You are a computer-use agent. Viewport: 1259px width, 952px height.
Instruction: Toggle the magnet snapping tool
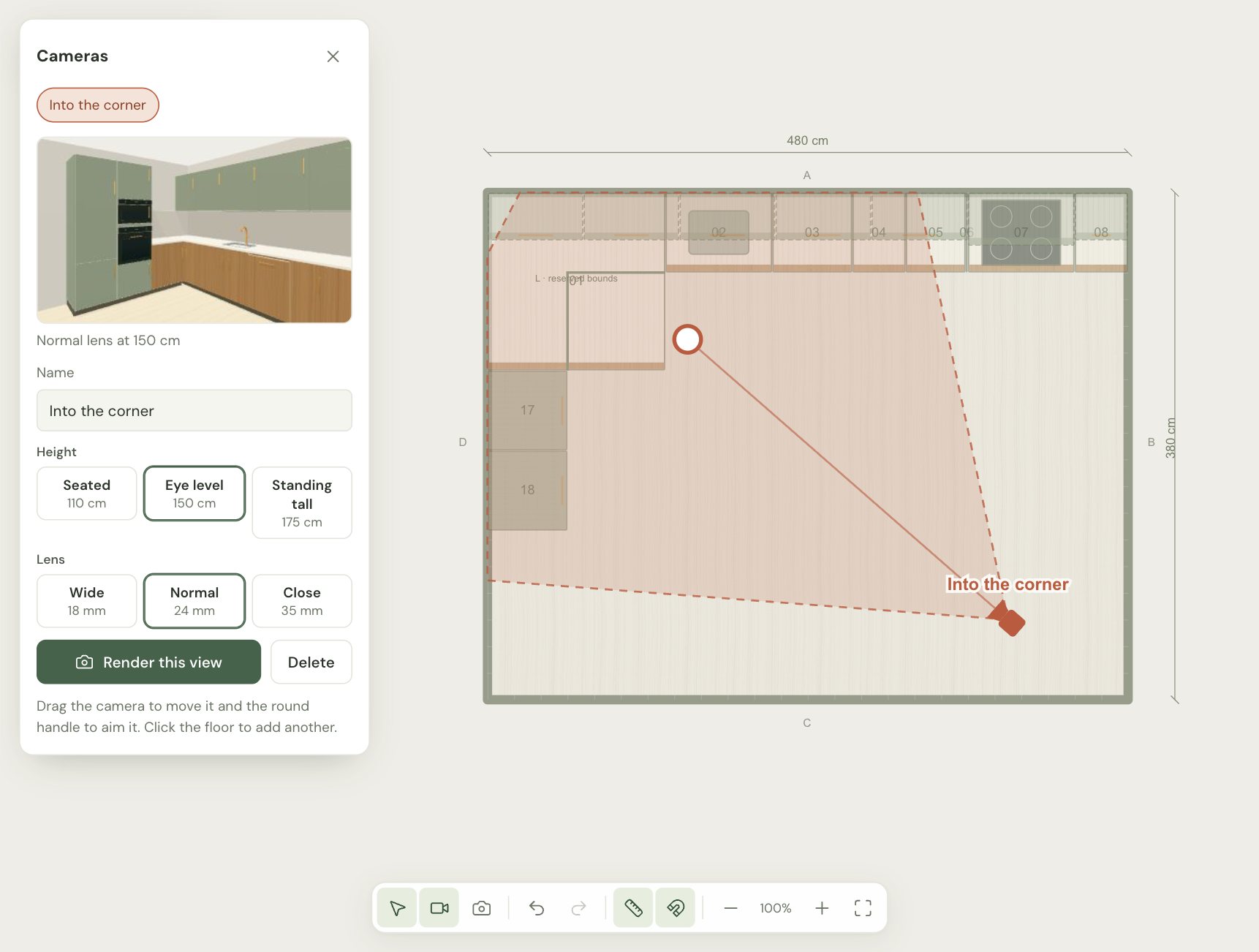click(x=676, y=907)
